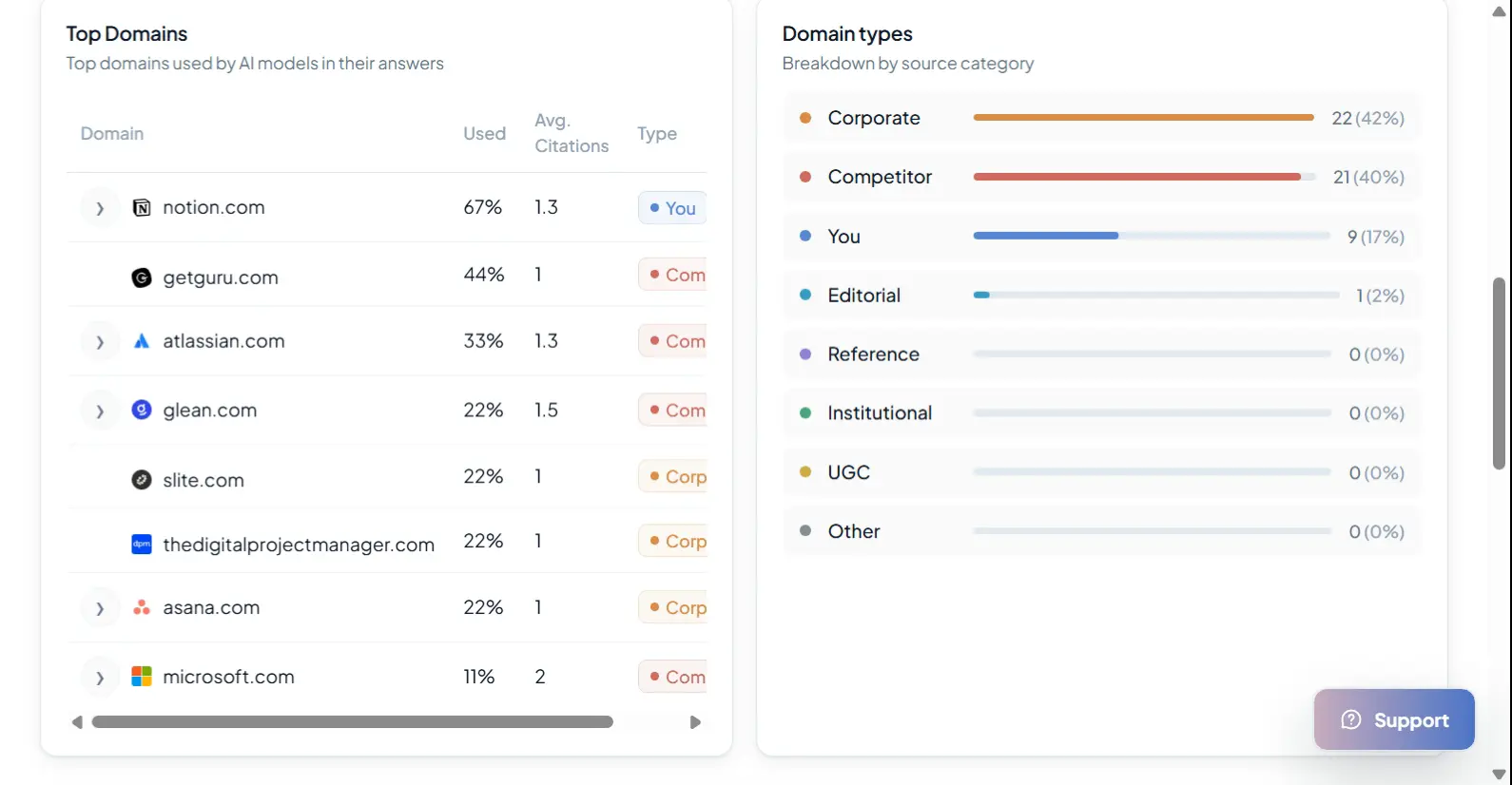1512x785 pixels.
Task: Click the notion.com favicon icon
Action: 142,208
